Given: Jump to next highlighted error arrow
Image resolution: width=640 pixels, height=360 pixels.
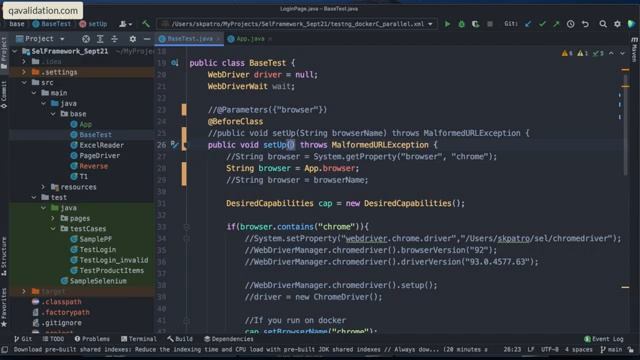Looking at the screenshot, I should 622,53.
